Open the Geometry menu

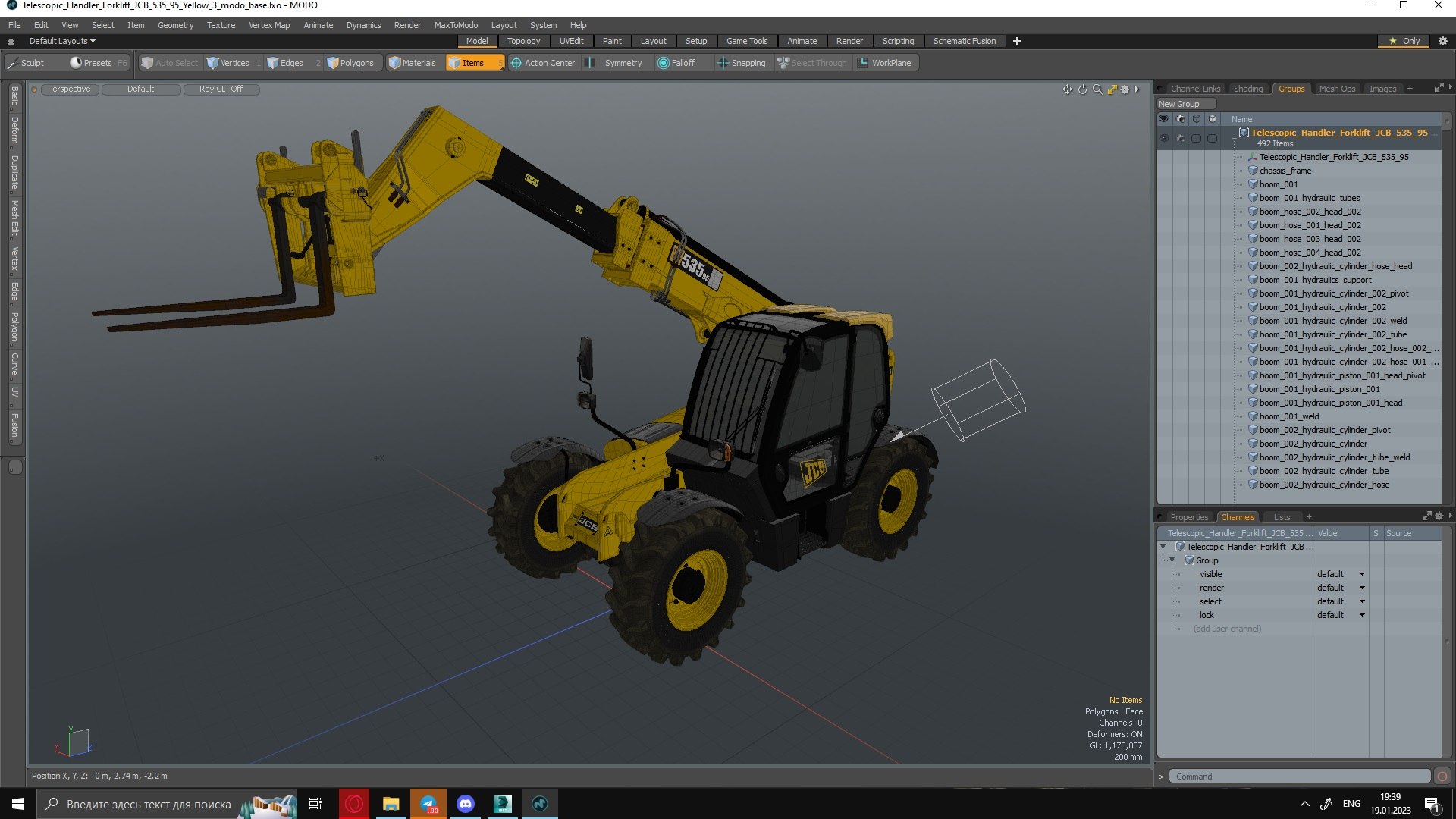click(175, 25)
